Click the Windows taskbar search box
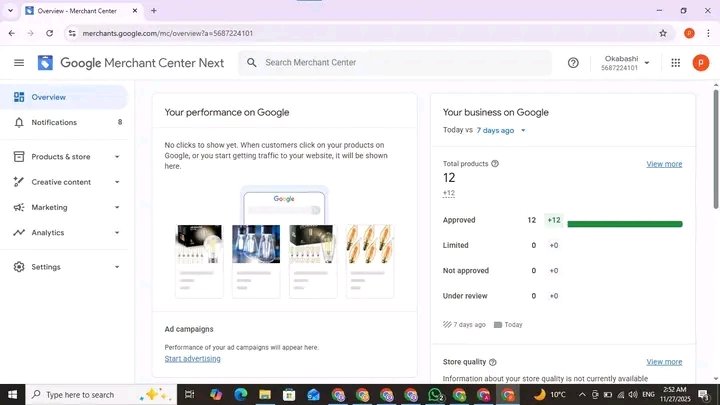Viewport: 720px width, 405px height. 101,394
